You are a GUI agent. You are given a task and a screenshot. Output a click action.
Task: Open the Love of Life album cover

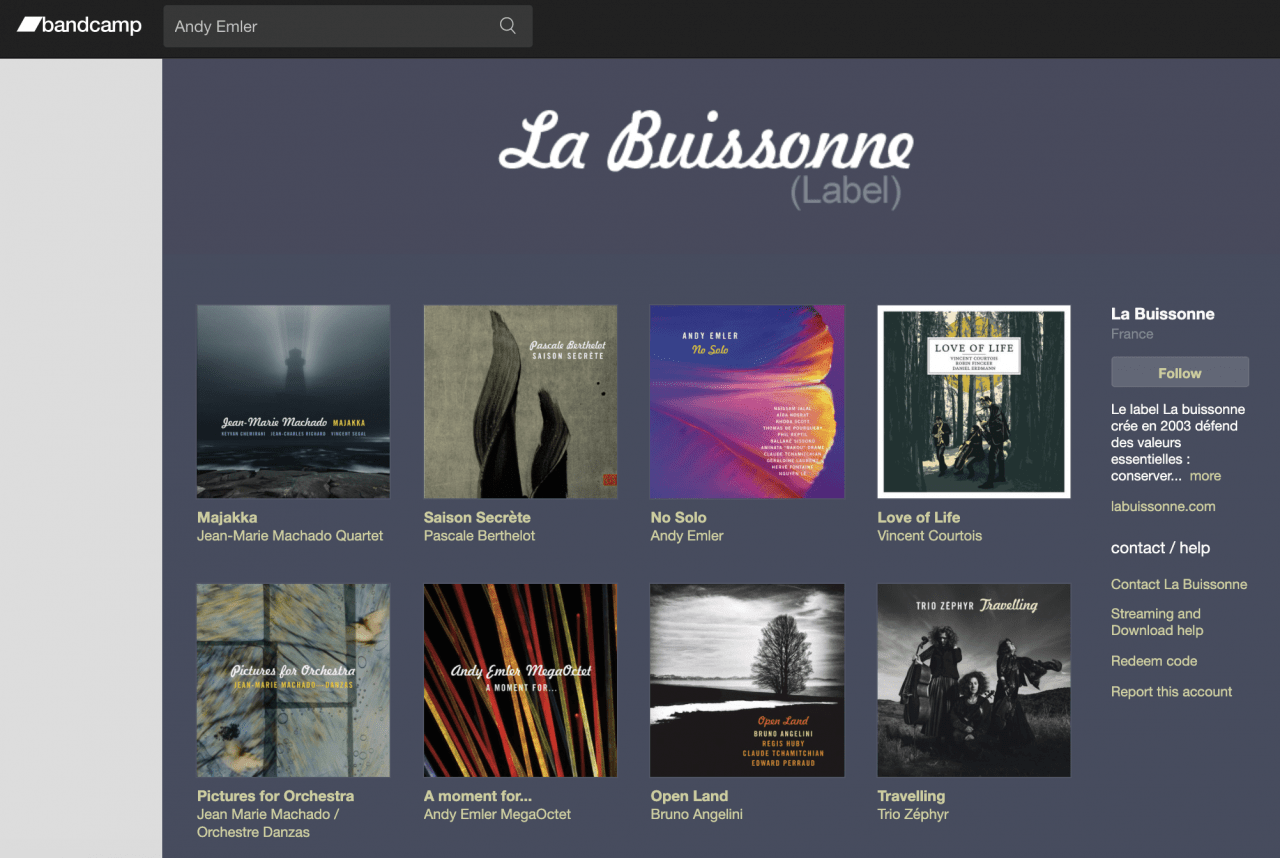pos(974,402)
